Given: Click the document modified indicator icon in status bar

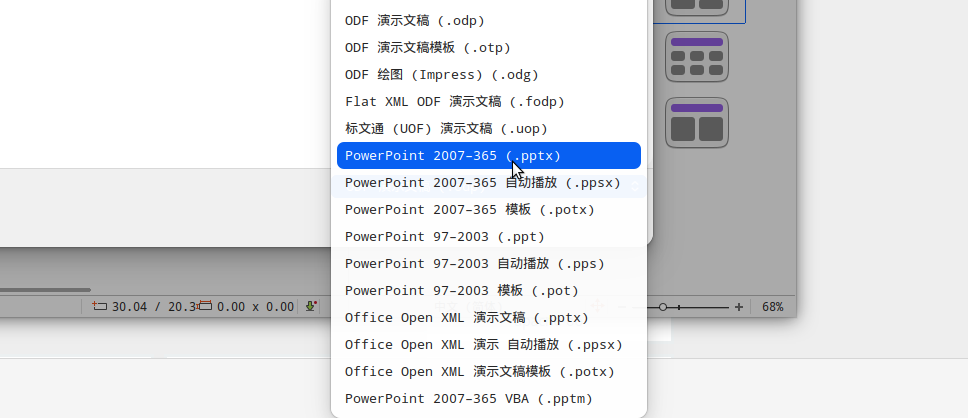Looking at the screenshot, I should coord(311,306).
